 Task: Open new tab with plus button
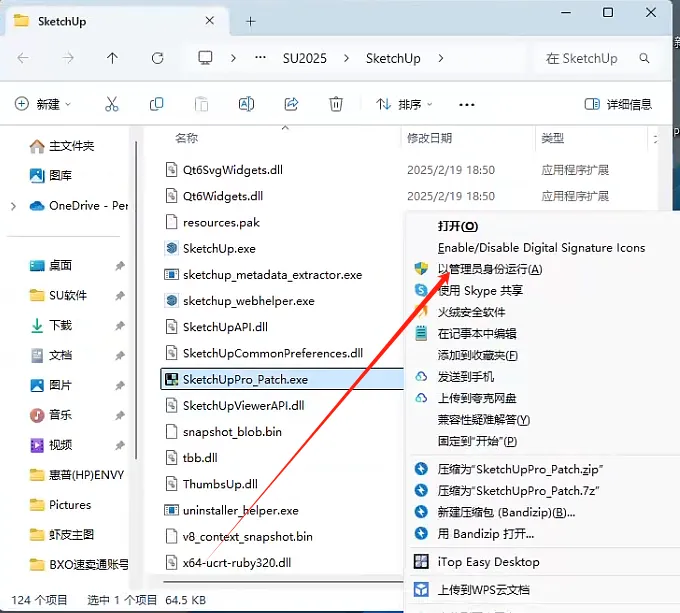tap(250, 21)
